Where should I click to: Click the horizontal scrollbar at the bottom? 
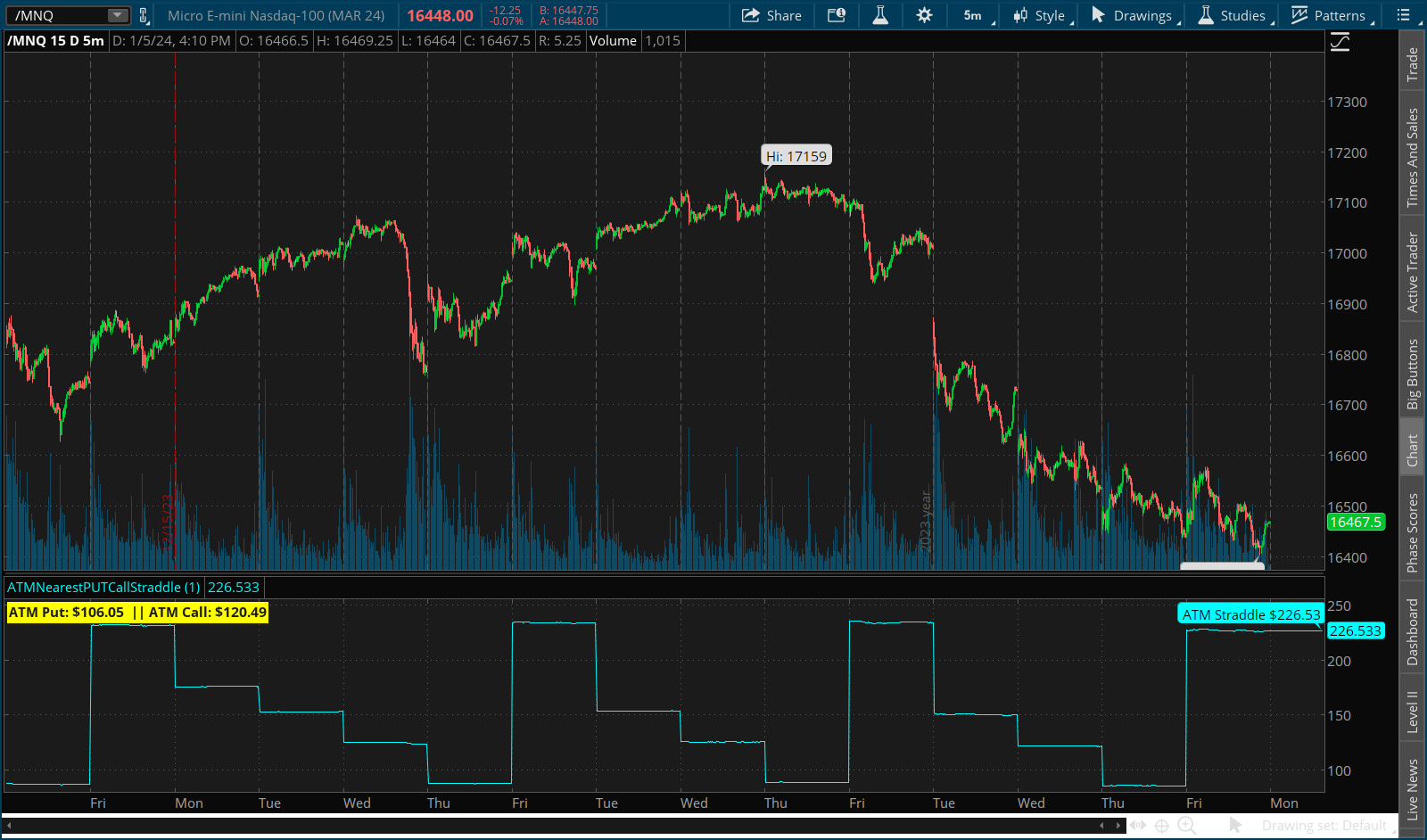coord(553,826)
